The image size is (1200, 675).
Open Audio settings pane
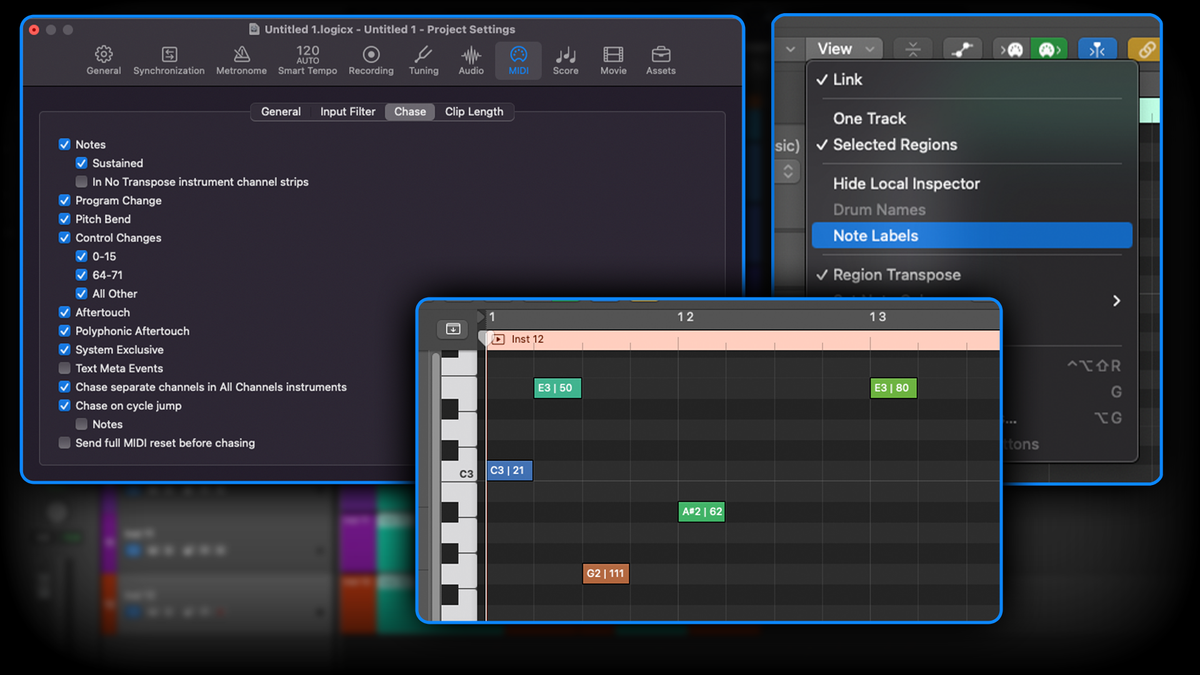coord(471,59)
